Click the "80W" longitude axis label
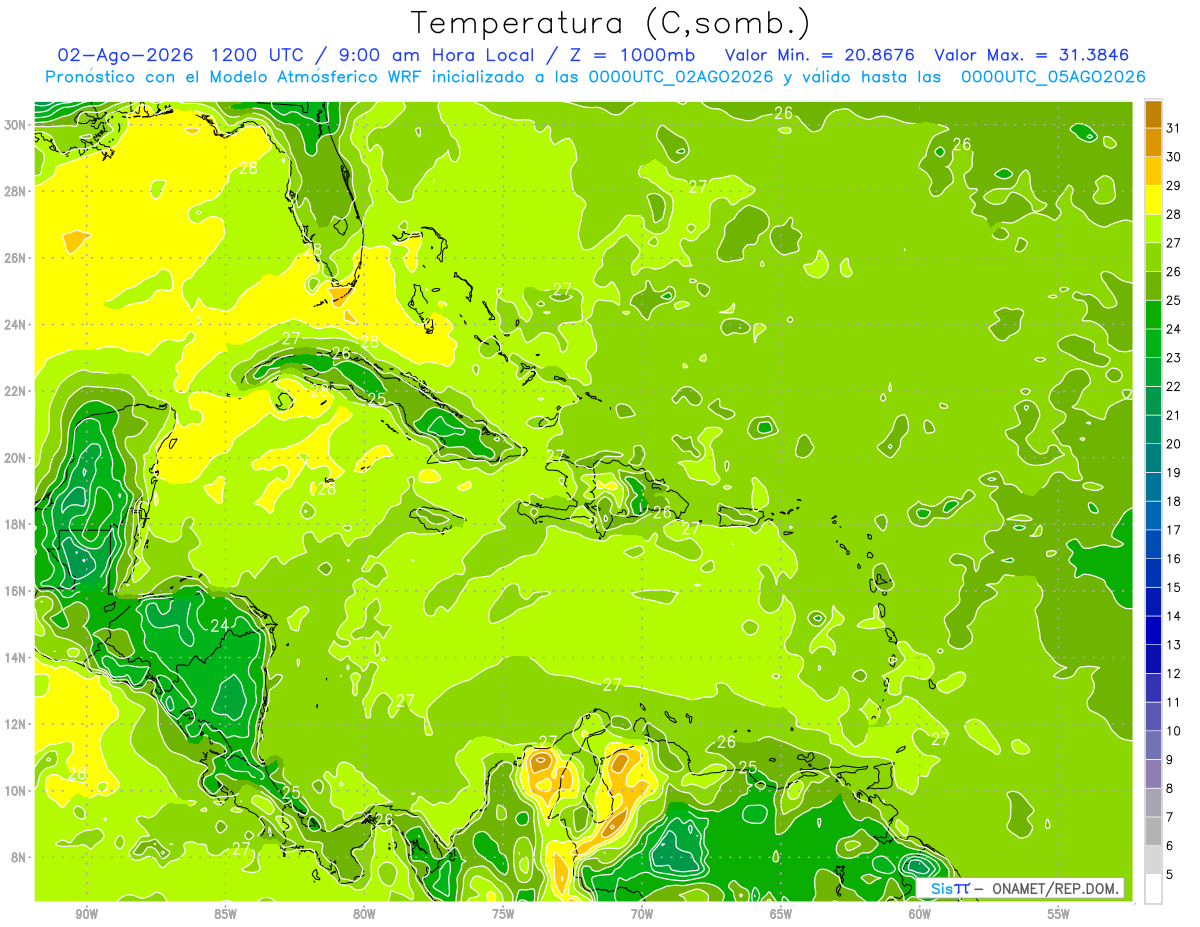 364,914
